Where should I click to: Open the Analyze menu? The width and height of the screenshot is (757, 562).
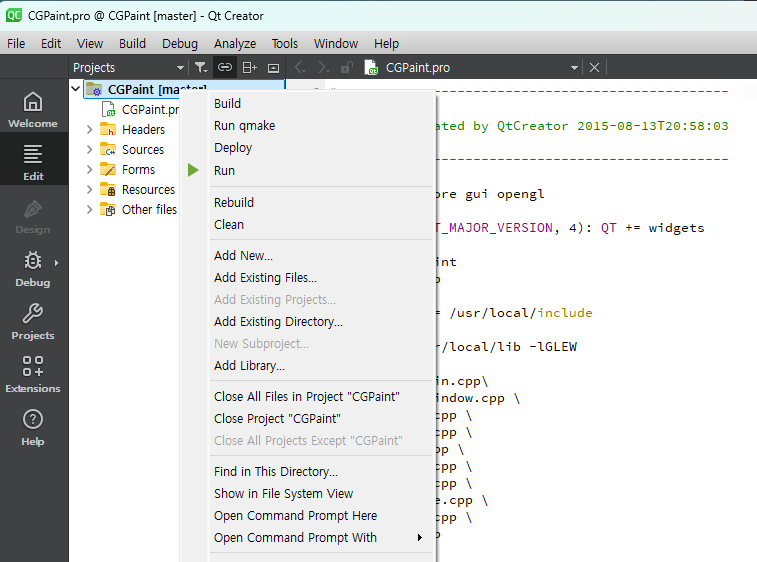click(235, 43)
